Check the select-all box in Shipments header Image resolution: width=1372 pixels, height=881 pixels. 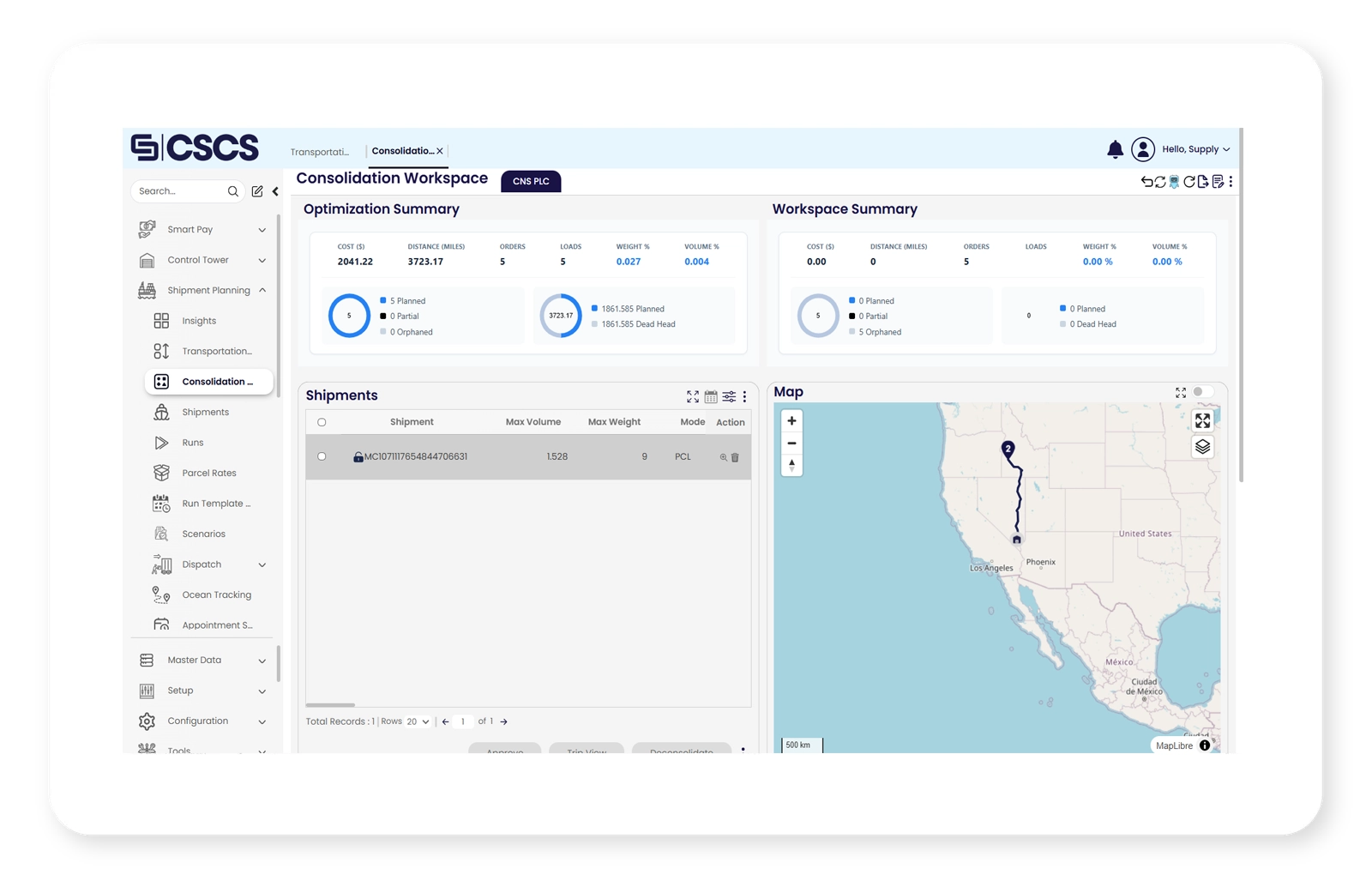tap(322, 422)
